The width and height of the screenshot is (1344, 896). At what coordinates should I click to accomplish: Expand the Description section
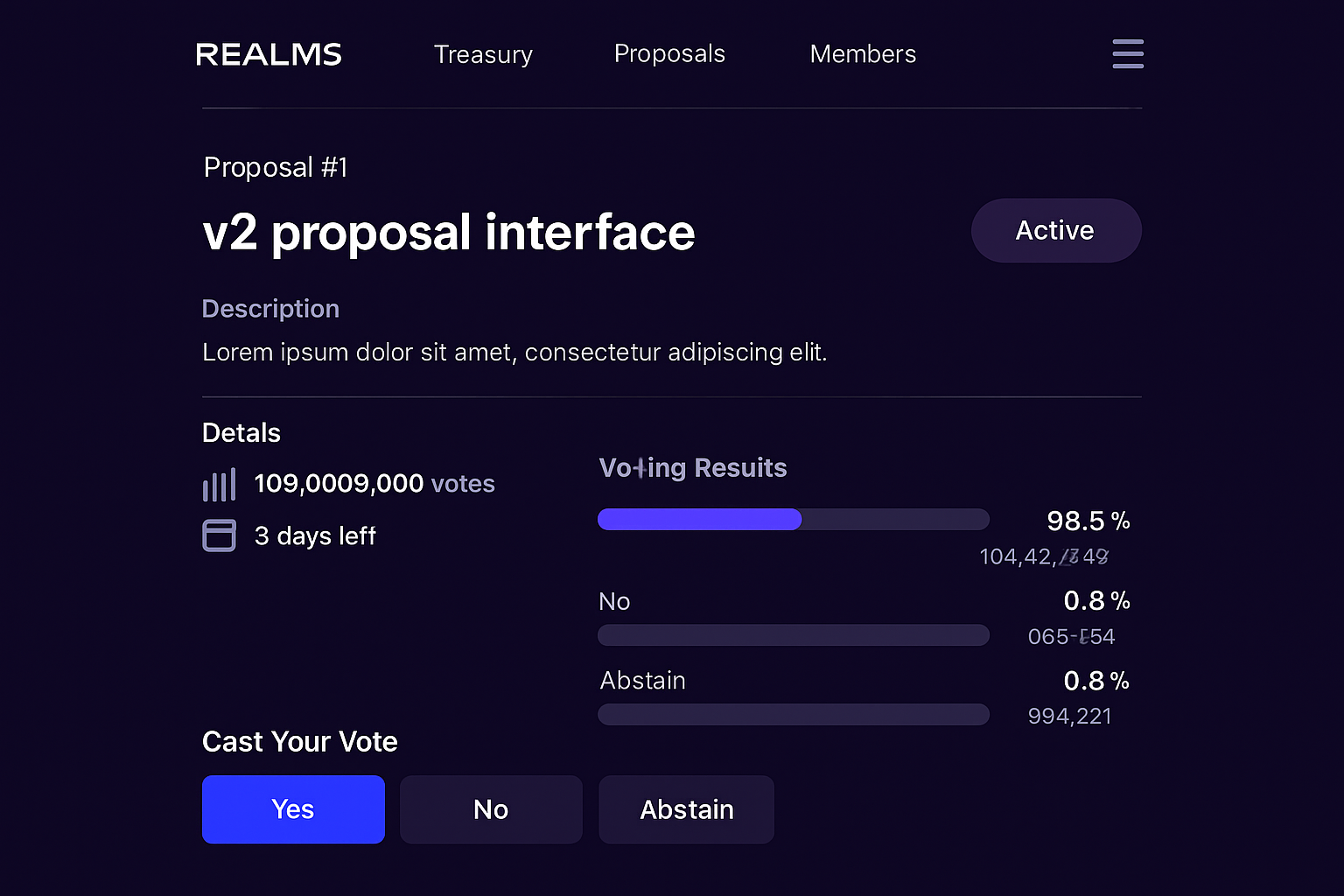click(270, 308)
